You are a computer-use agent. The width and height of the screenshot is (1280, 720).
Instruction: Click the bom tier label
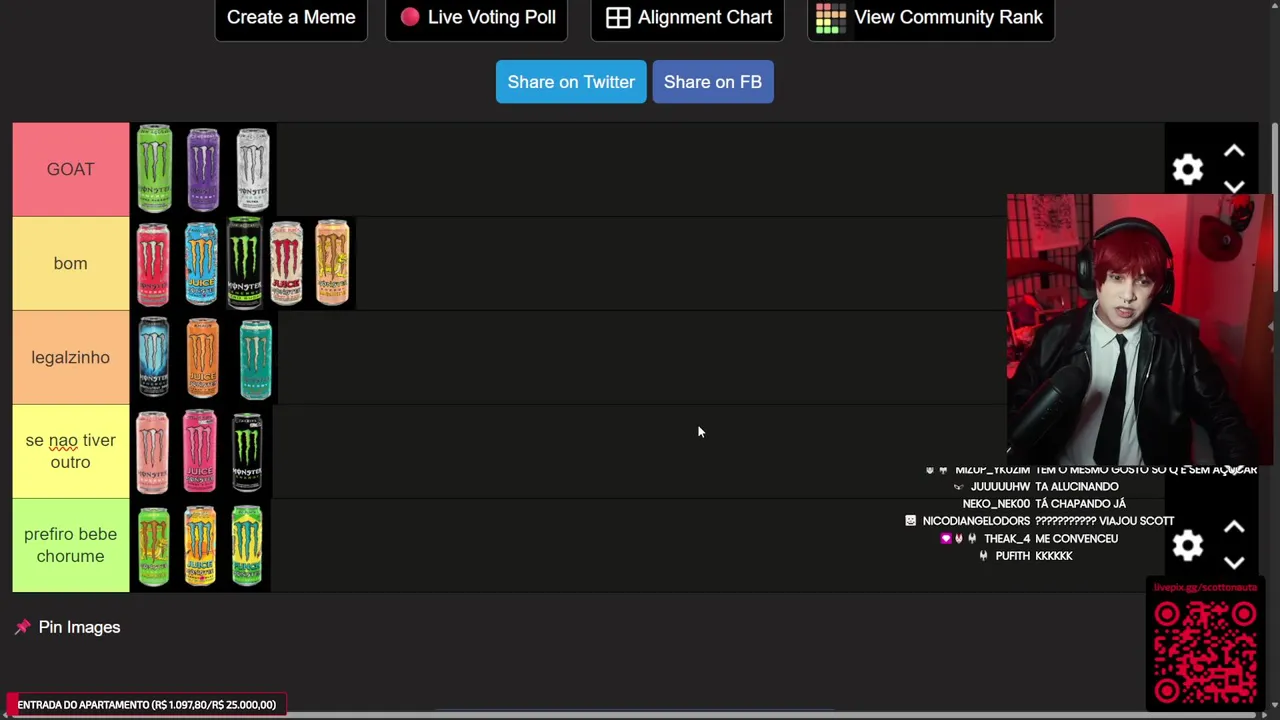pyautogui.click(x=71, y=263)
